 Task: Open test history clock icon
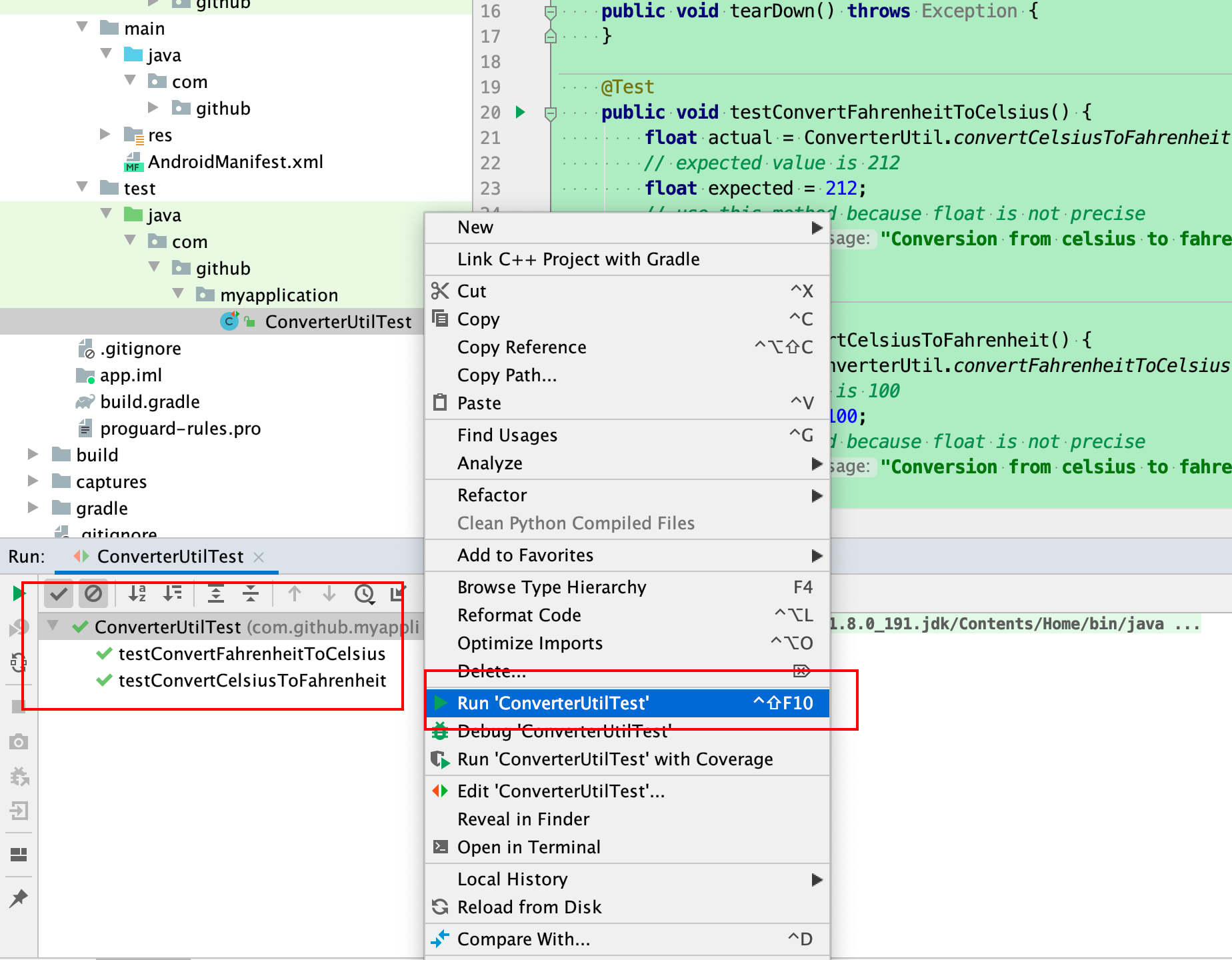365,593
